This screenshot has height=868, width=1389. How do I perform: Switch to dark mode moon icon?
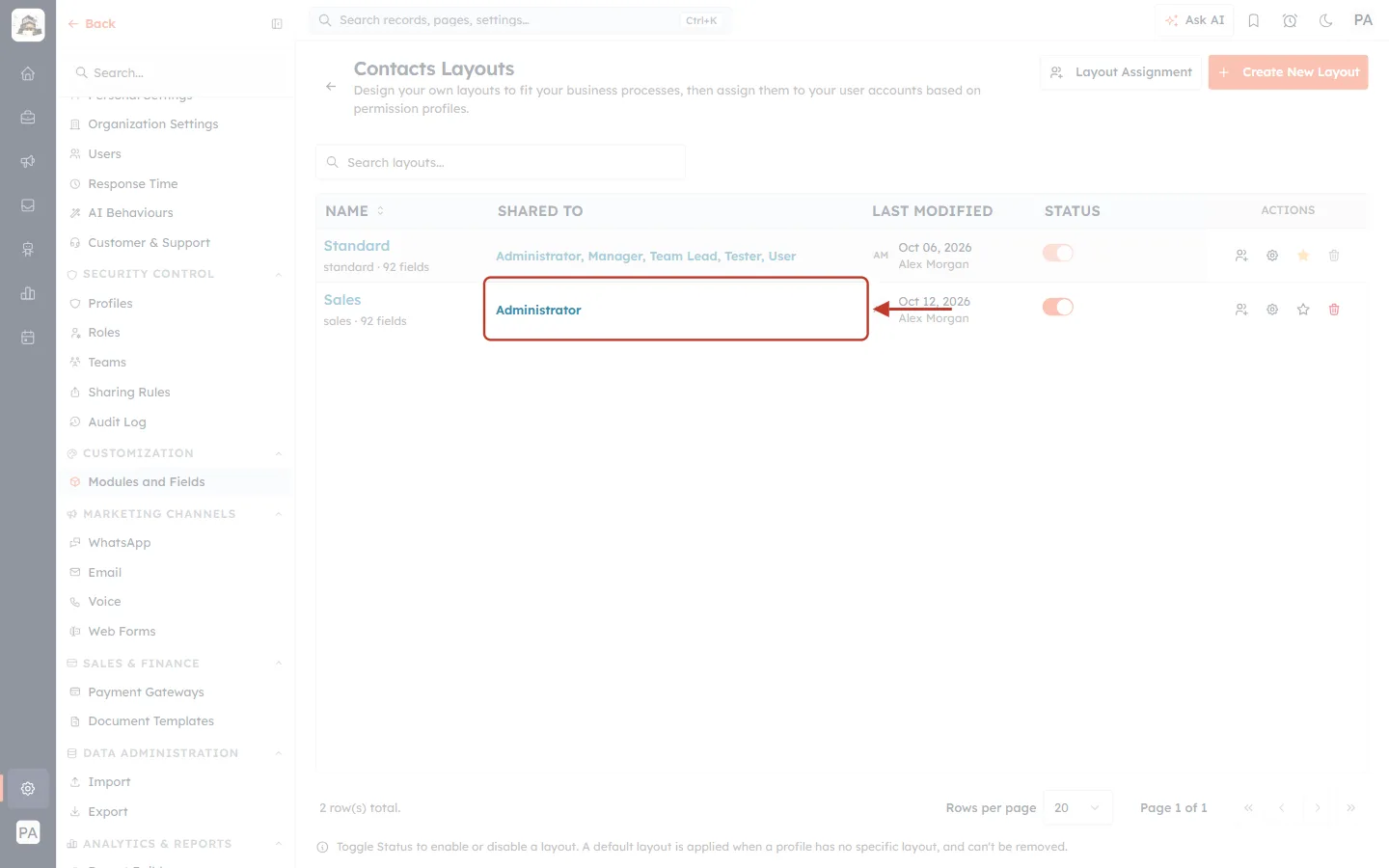pos(1326,20)
